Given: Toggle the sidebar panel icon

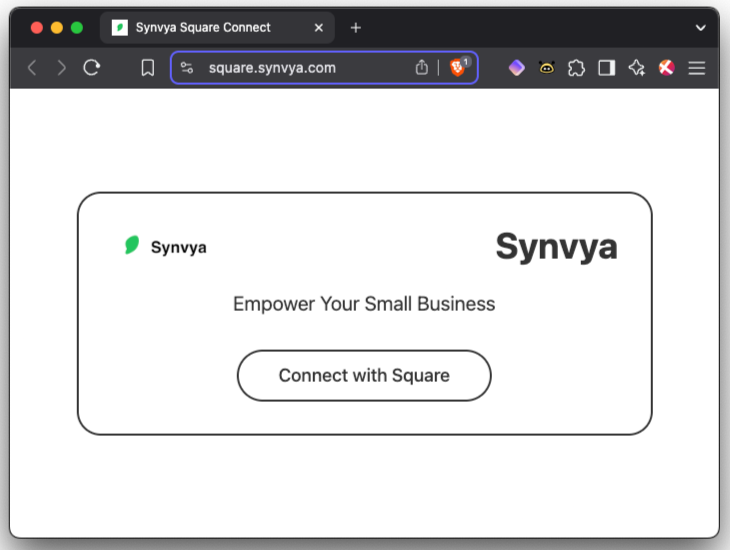Looking at the screenshot, I should point(607,68).
